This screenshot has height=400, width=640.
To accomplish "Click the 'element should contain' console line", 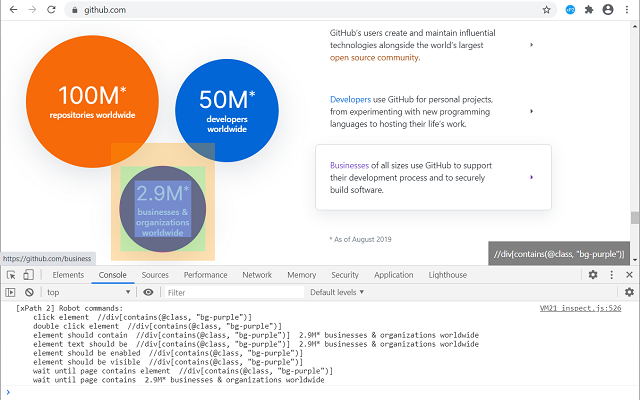I will 256,335.
